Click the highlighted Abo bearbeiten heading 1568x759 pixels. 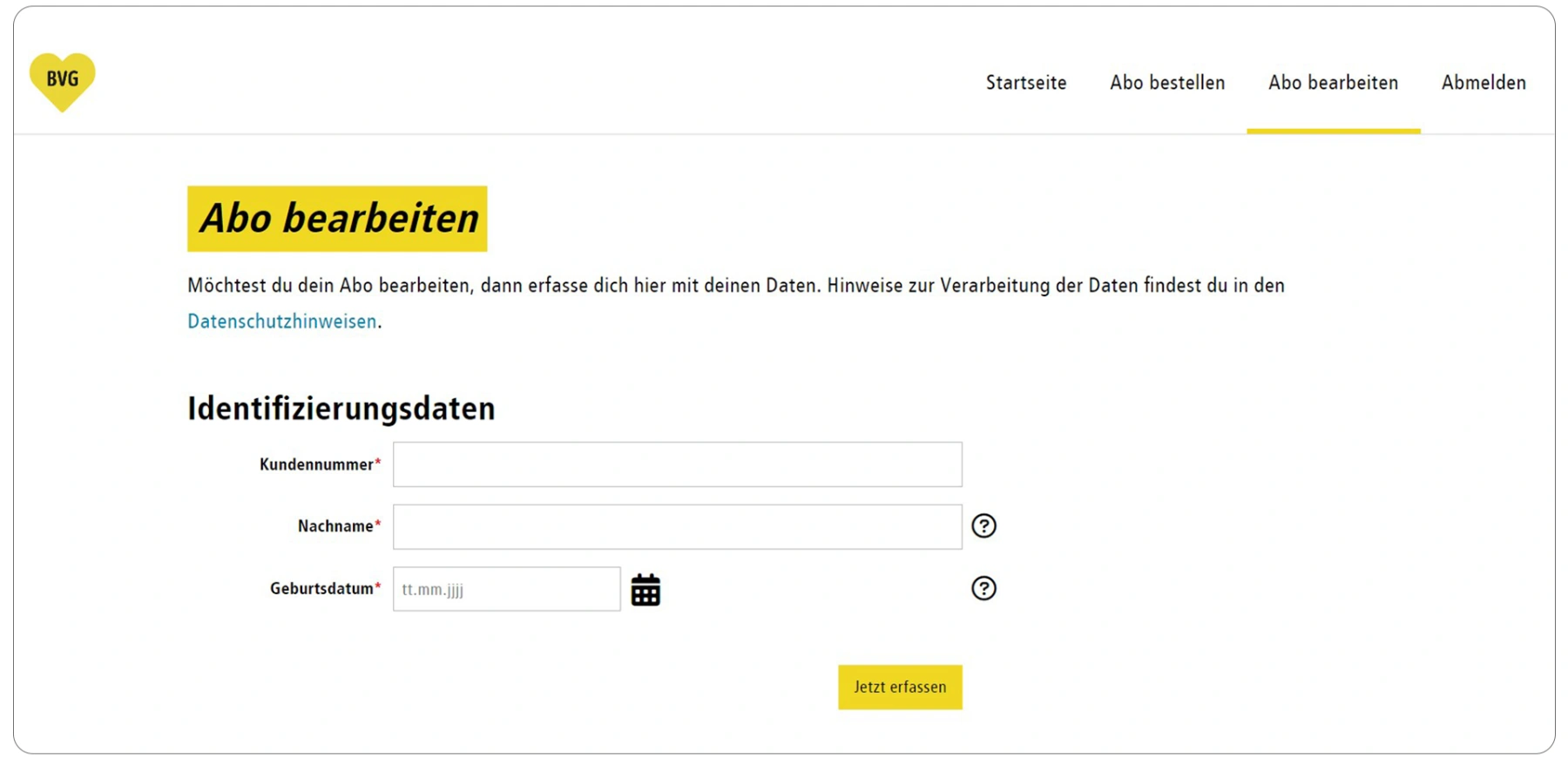pos(337,218)
